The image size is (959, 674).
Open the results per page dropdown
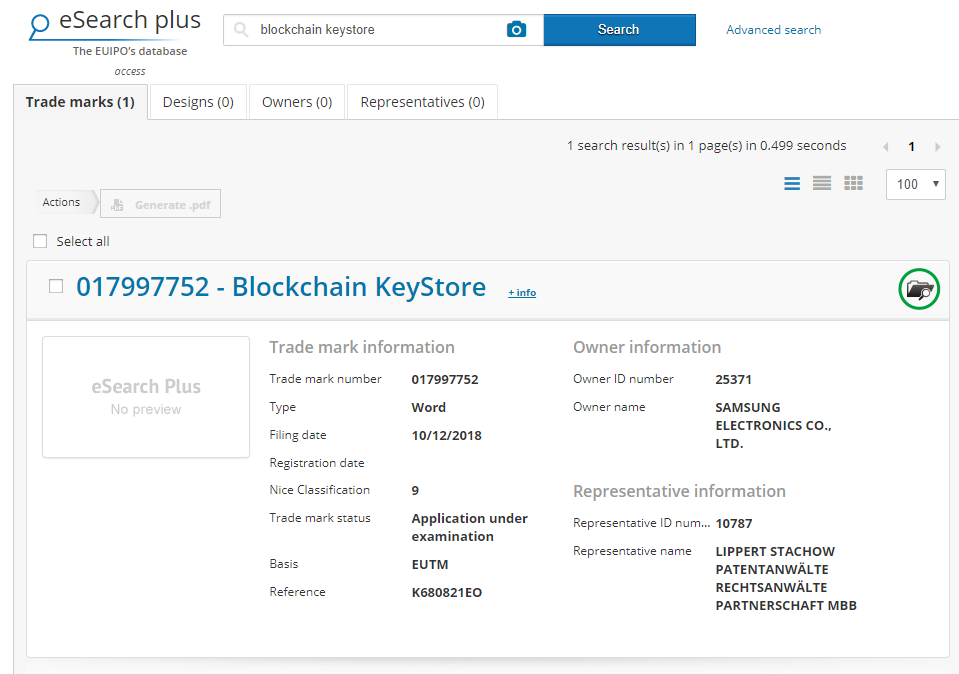(916, 184)
